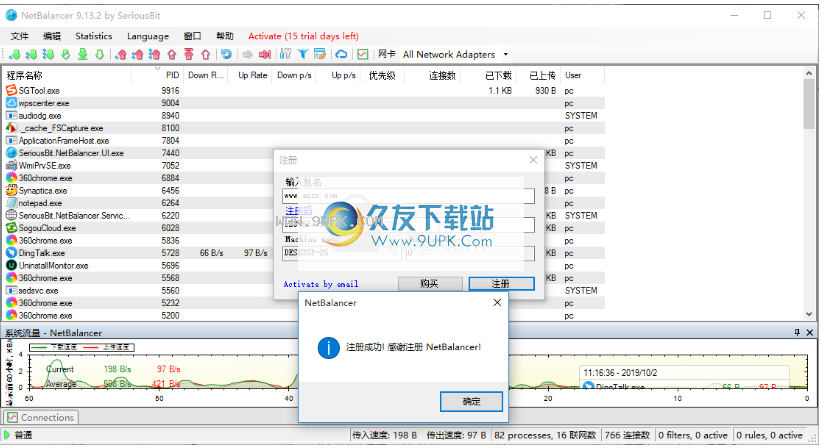The width and height of the screenshot is (823, 448).
Task: Sort by the Up Rate column header
Action: pyautogui.click(x=248, y=76)
